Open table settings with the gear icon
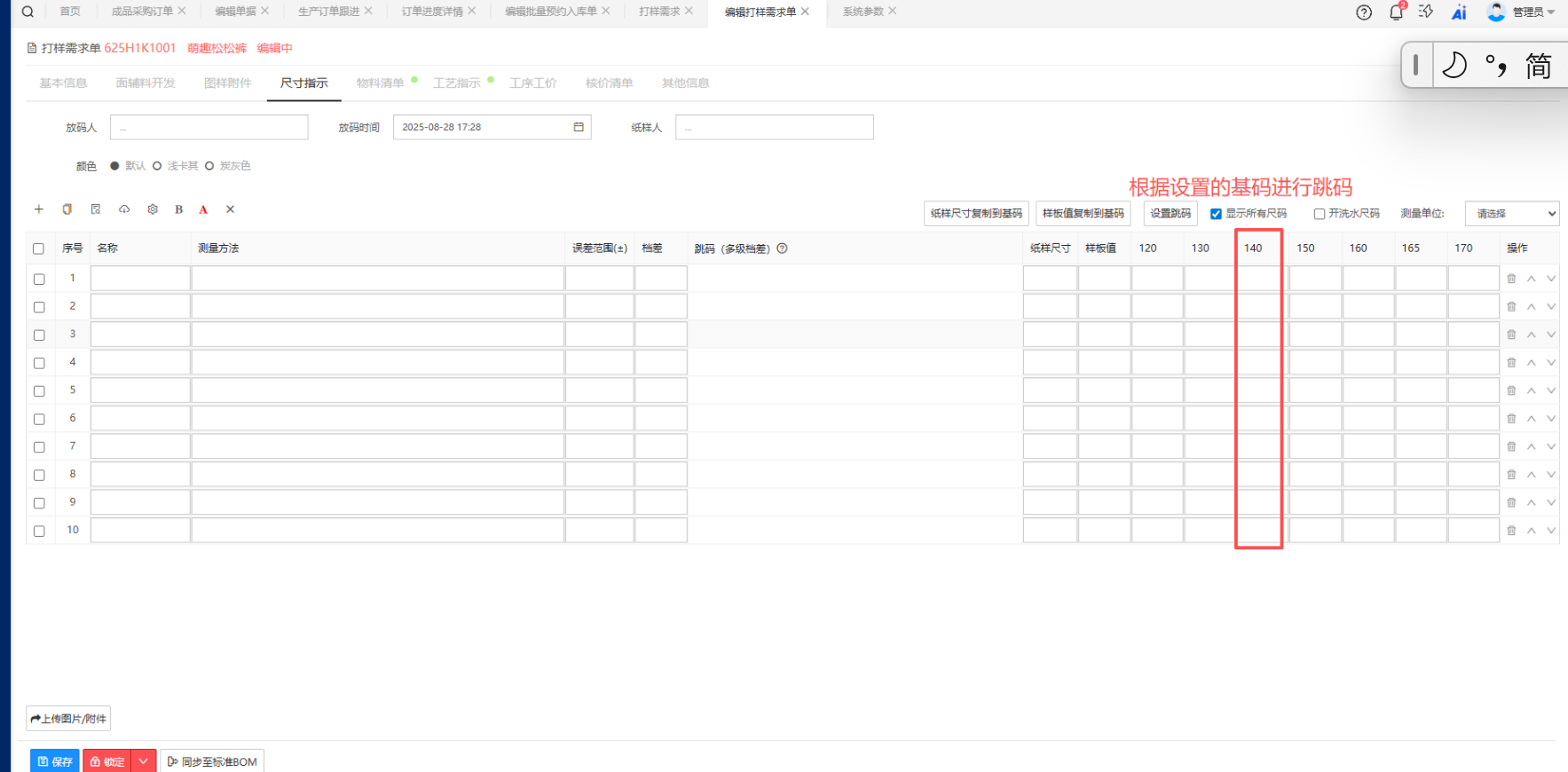Viewport: 1568px width, 772px height. (x=153, y=209)
